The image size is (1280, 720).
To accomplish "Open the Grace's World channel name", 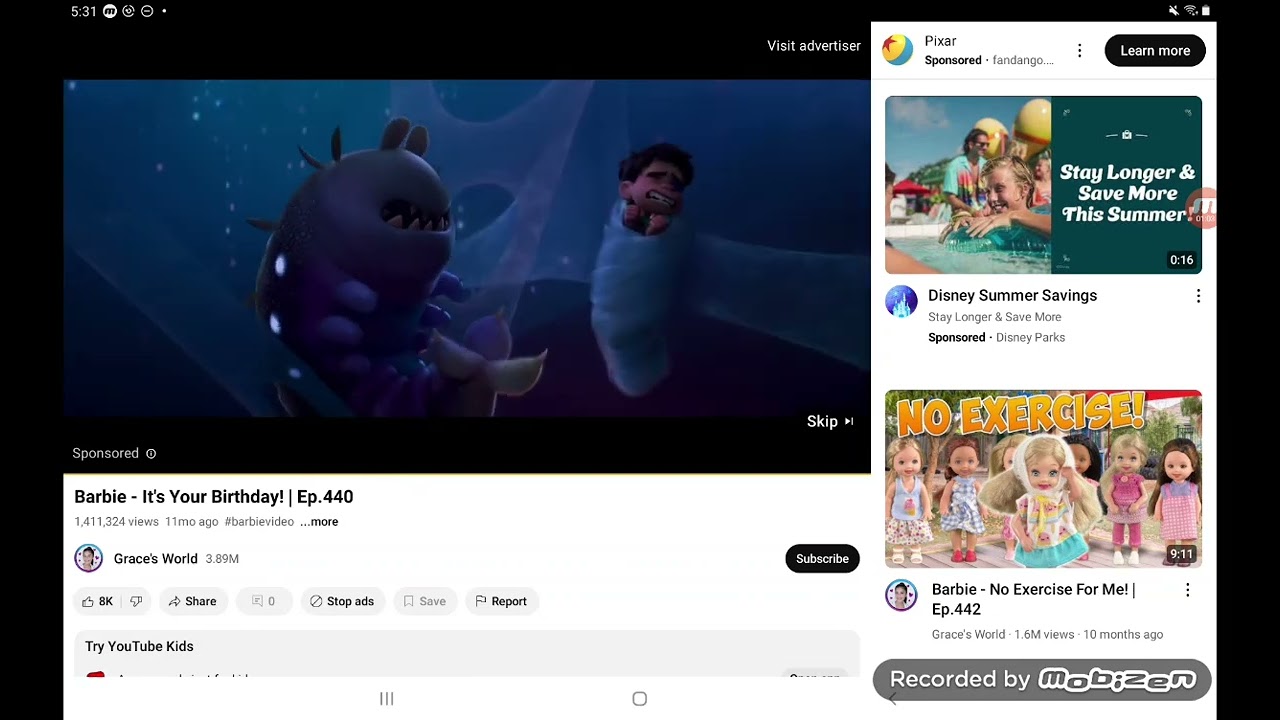I will pyautogui.click(x=155, y=558).
